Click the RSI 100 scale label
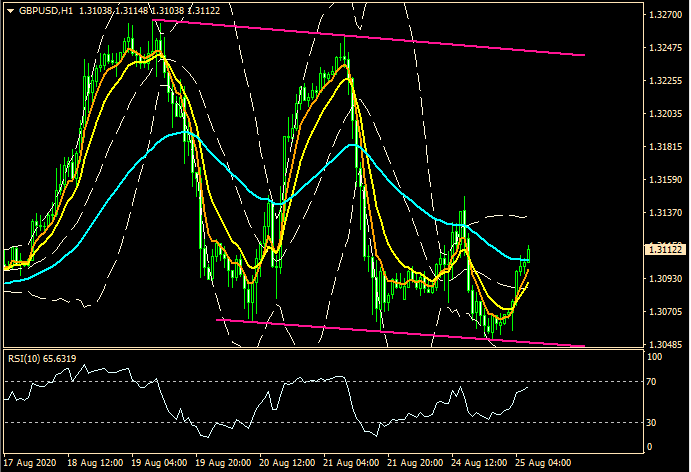691x472 pixels. pos(656,357)
